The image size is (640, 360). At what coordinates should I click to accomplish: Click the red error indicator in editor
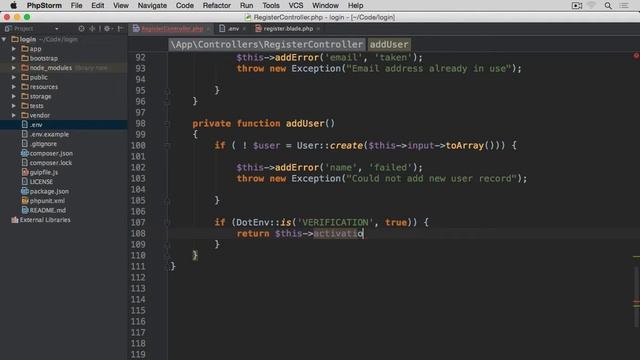tap(636, 56)
